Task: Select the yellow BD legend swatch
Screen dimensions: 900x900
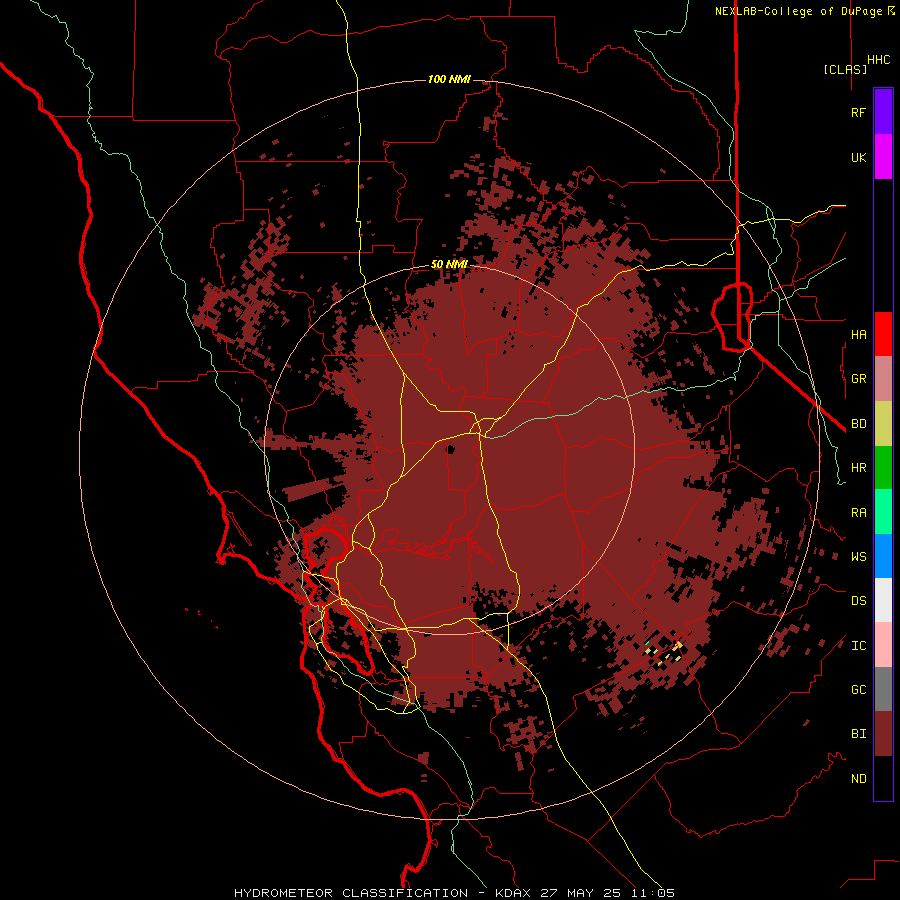Action: pos(883,424)
